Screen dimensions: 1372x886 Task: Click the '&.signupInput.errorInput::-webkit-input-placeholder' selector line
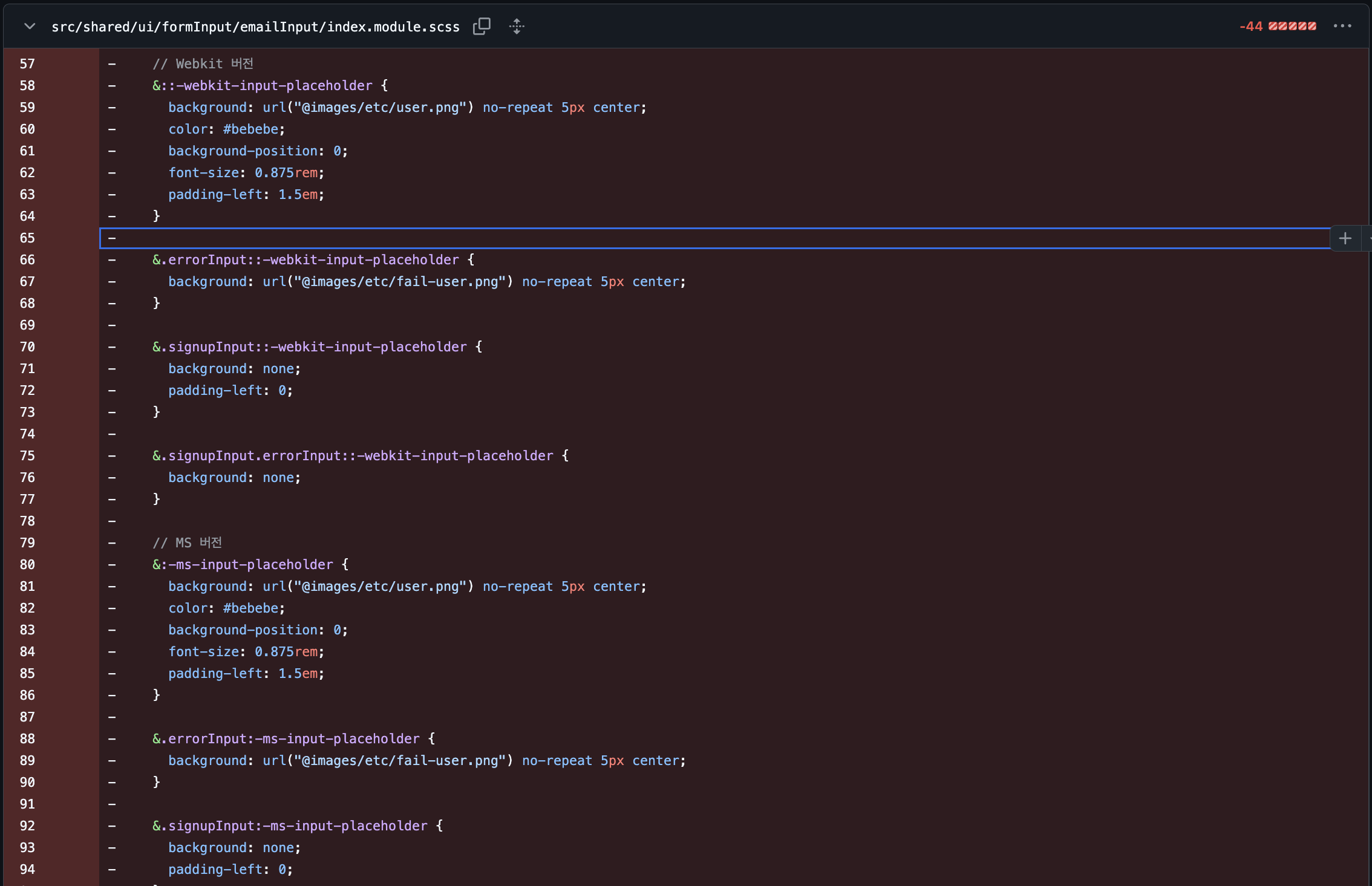pyautogui.click(x=360, y=456)
